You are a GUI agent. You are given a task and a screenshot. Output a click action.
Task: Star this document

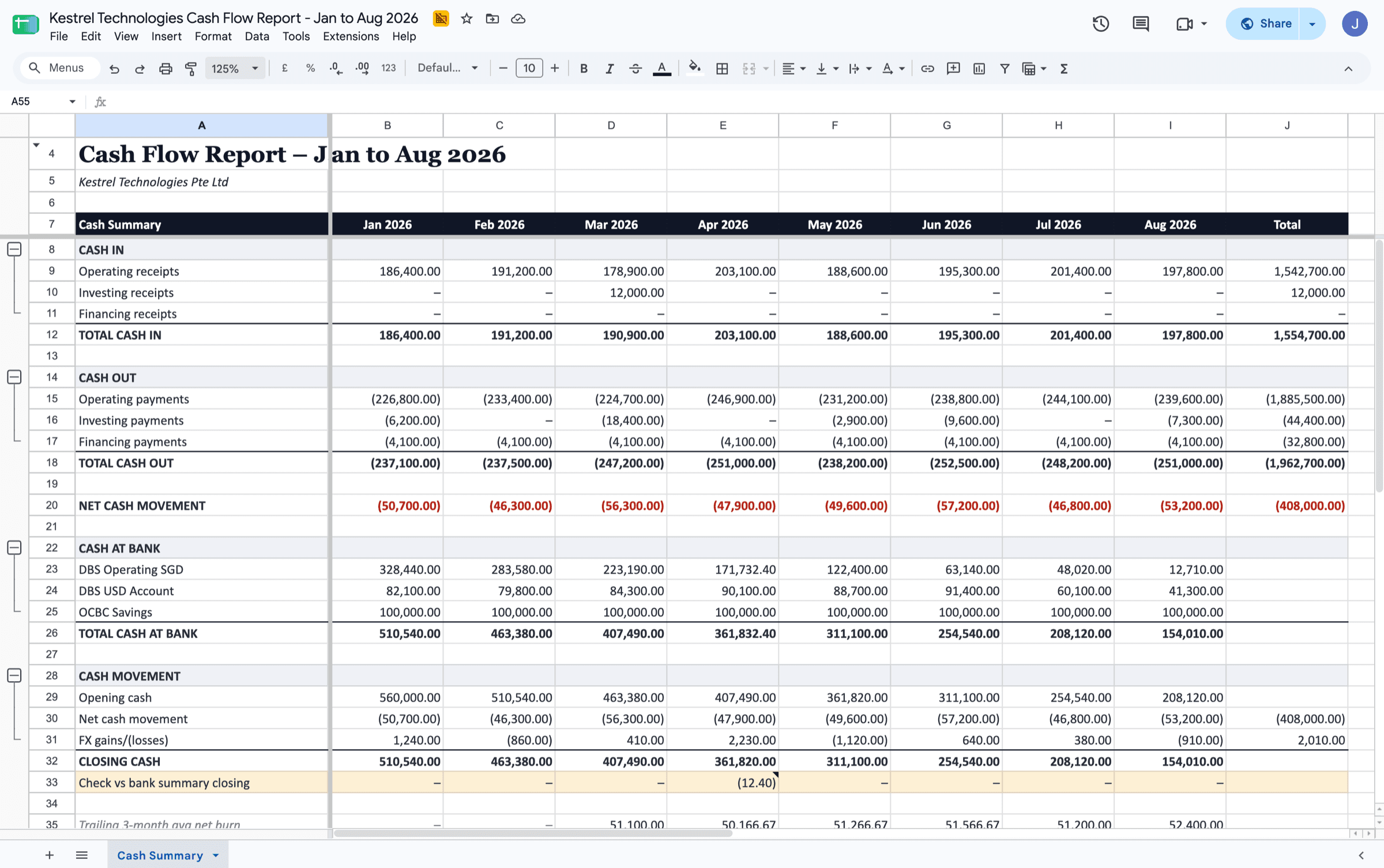467,19
